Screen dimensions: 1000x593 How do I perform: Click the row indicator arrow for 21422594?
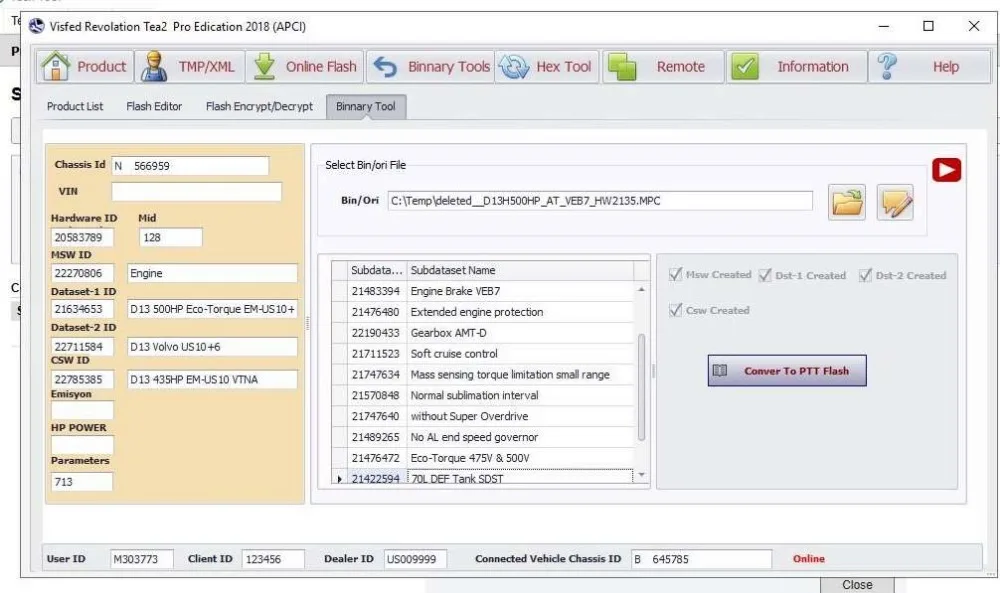pos(339,479)
